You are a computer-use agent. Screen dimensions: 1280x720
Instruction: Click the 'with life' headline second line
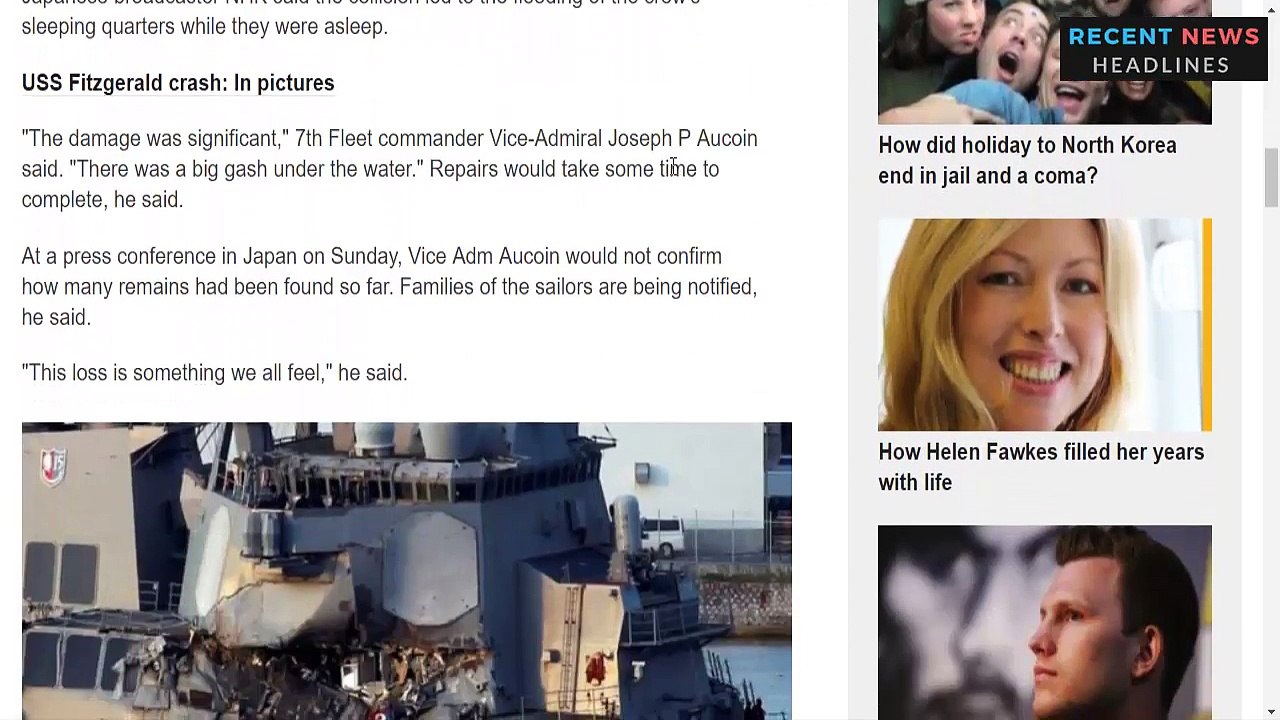click(x=915, y=483)
